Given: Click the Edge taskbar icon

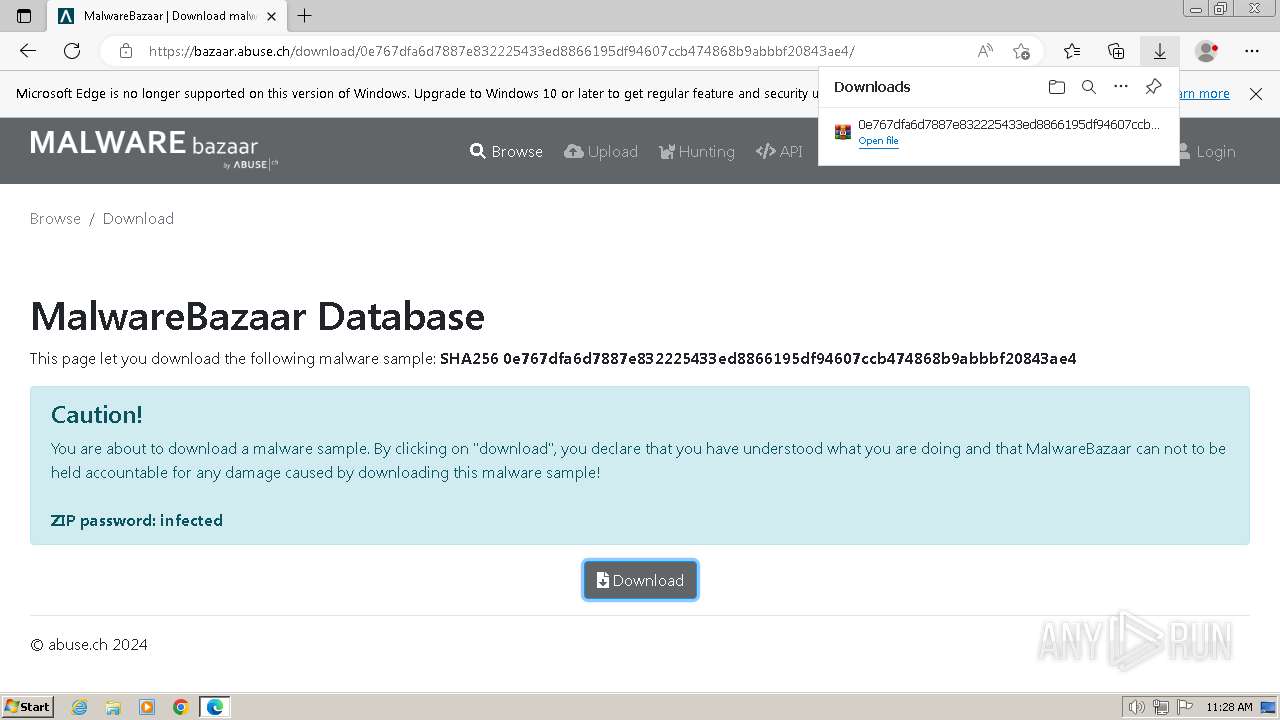Looking at the screenshot, I should tap(215, 707).
